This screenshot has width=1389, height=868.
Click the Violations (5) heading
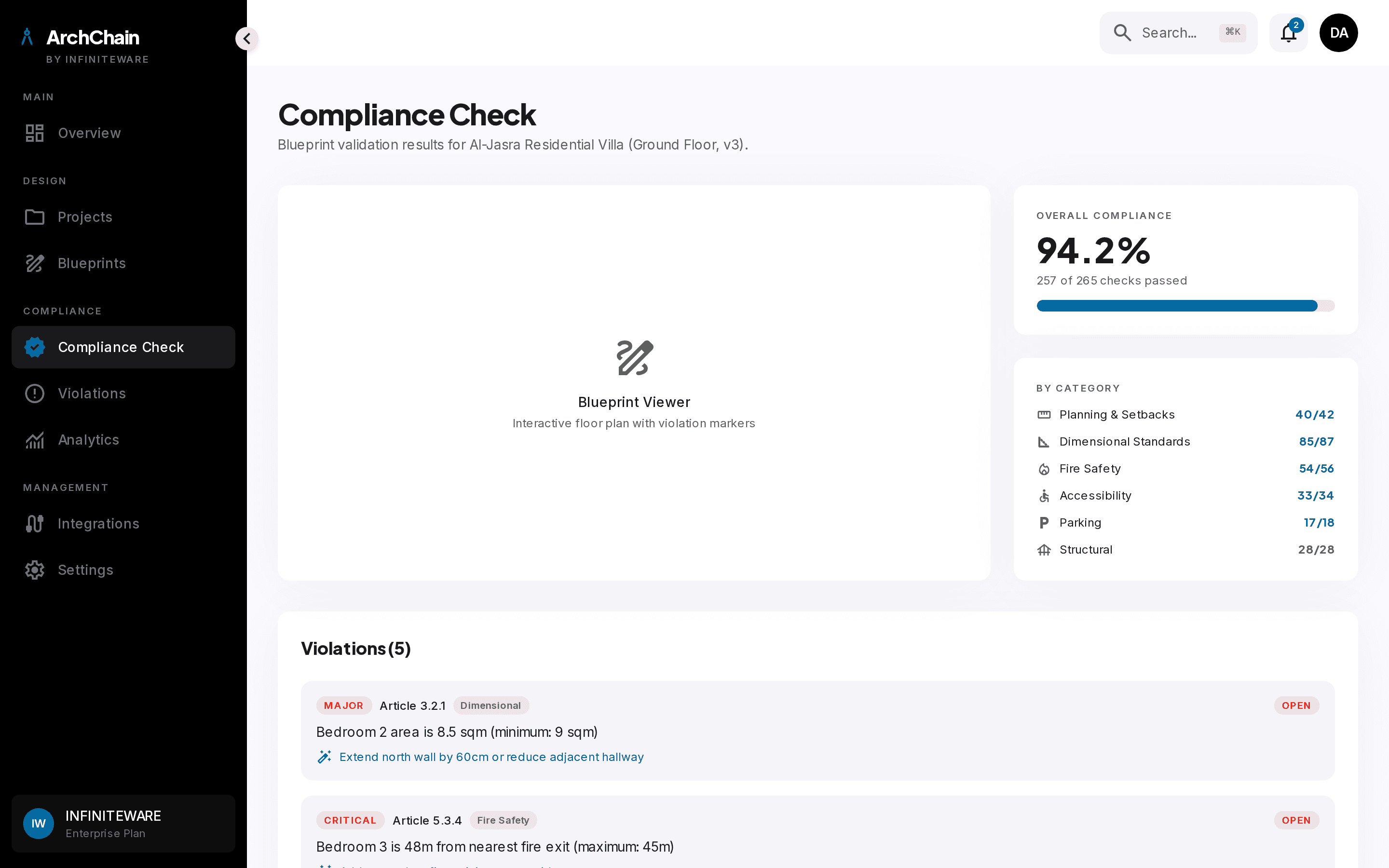coord(356,649)
